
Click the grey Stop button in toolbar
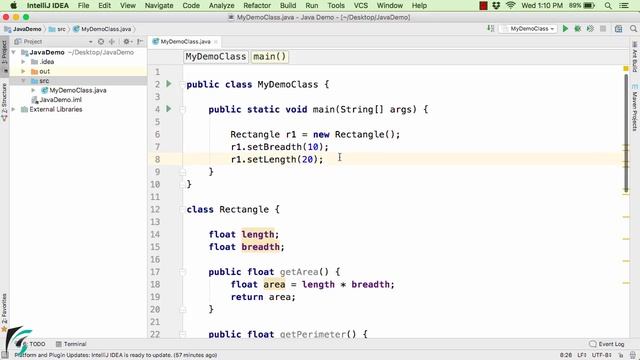[603, 29]
